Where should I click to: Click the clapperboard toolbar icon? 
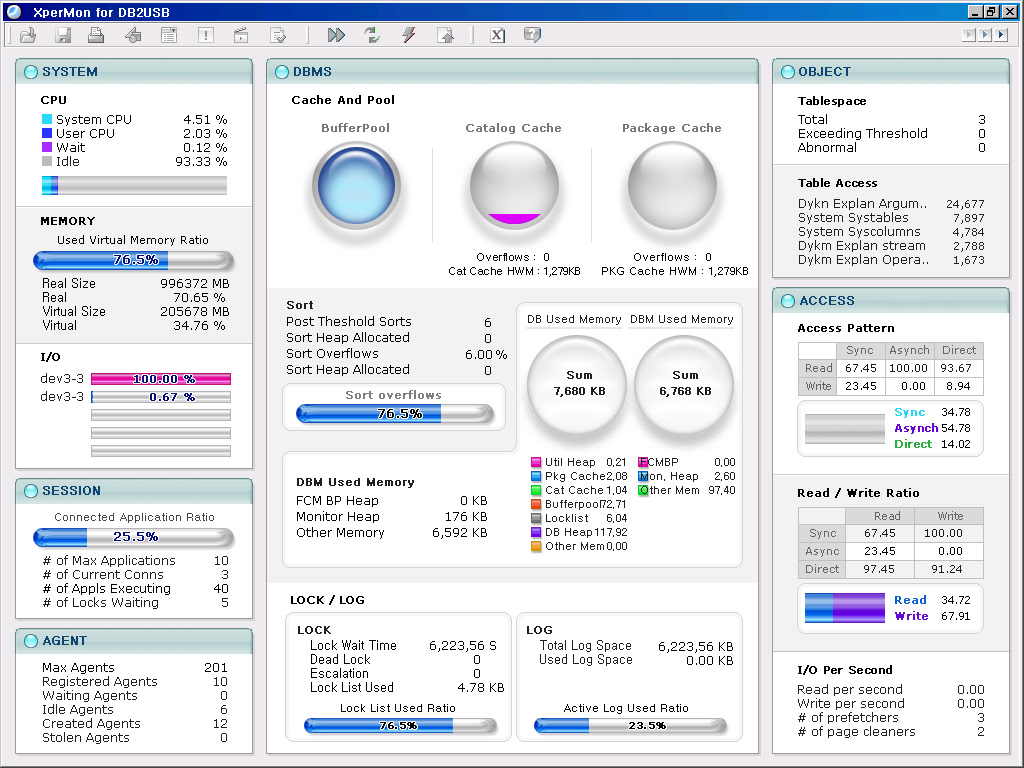pyautogui.click(x=241, y=35)
